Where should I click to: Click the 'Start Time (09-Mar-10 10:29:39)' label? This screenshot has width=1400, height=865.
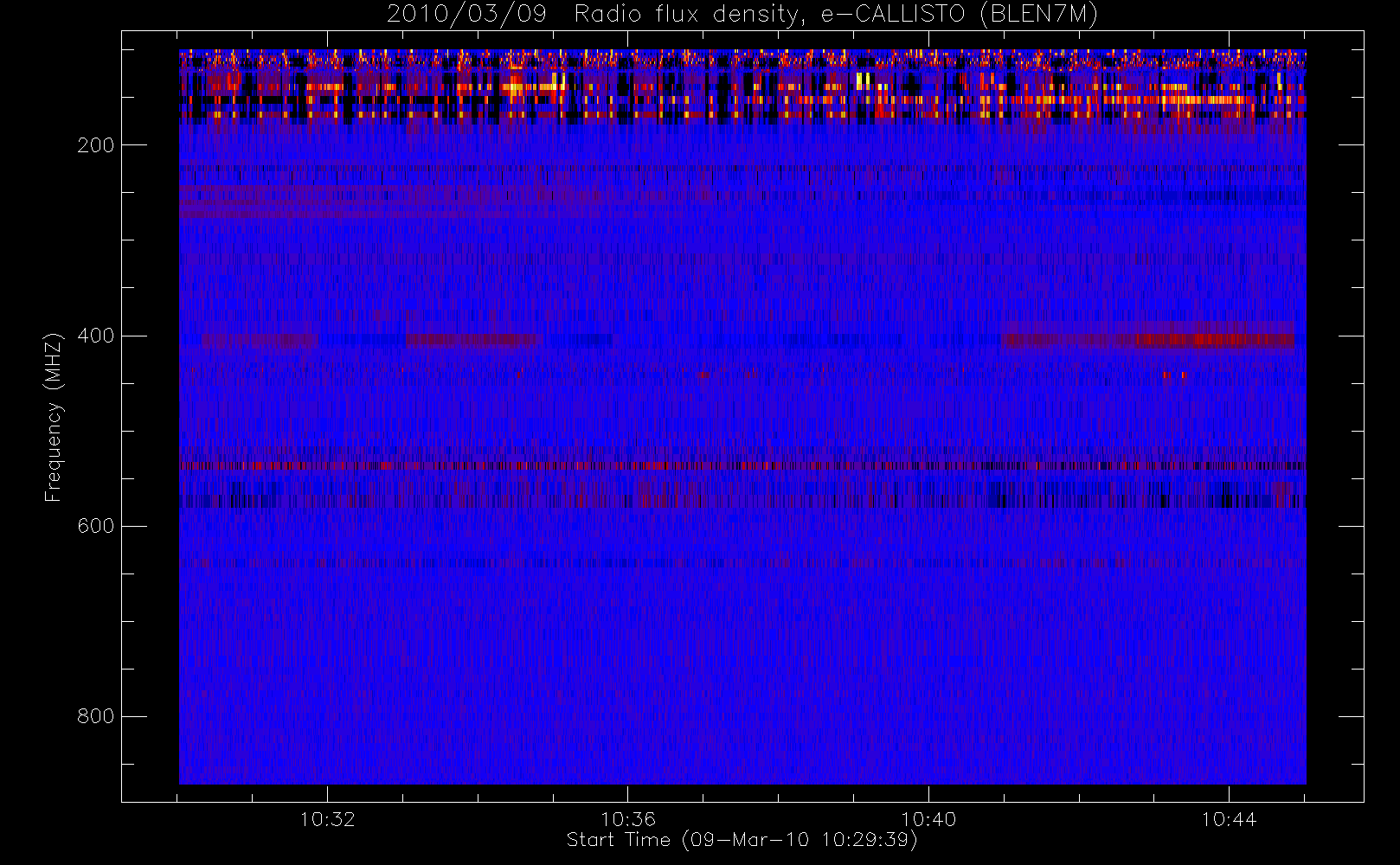pos(742,840)
